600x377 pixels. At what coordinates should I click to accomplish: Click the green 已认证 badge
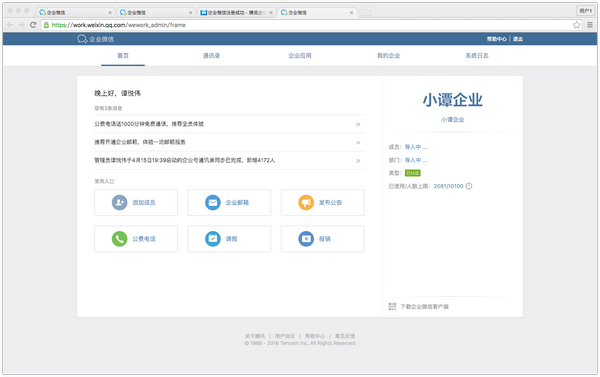click(412, 173)
